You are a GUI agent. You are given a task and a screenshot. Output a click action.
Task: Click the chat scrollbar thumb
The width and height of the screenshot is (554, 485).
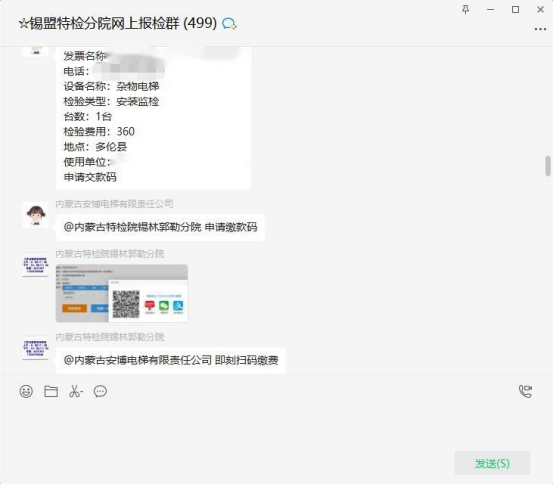(x=548, y=166)
